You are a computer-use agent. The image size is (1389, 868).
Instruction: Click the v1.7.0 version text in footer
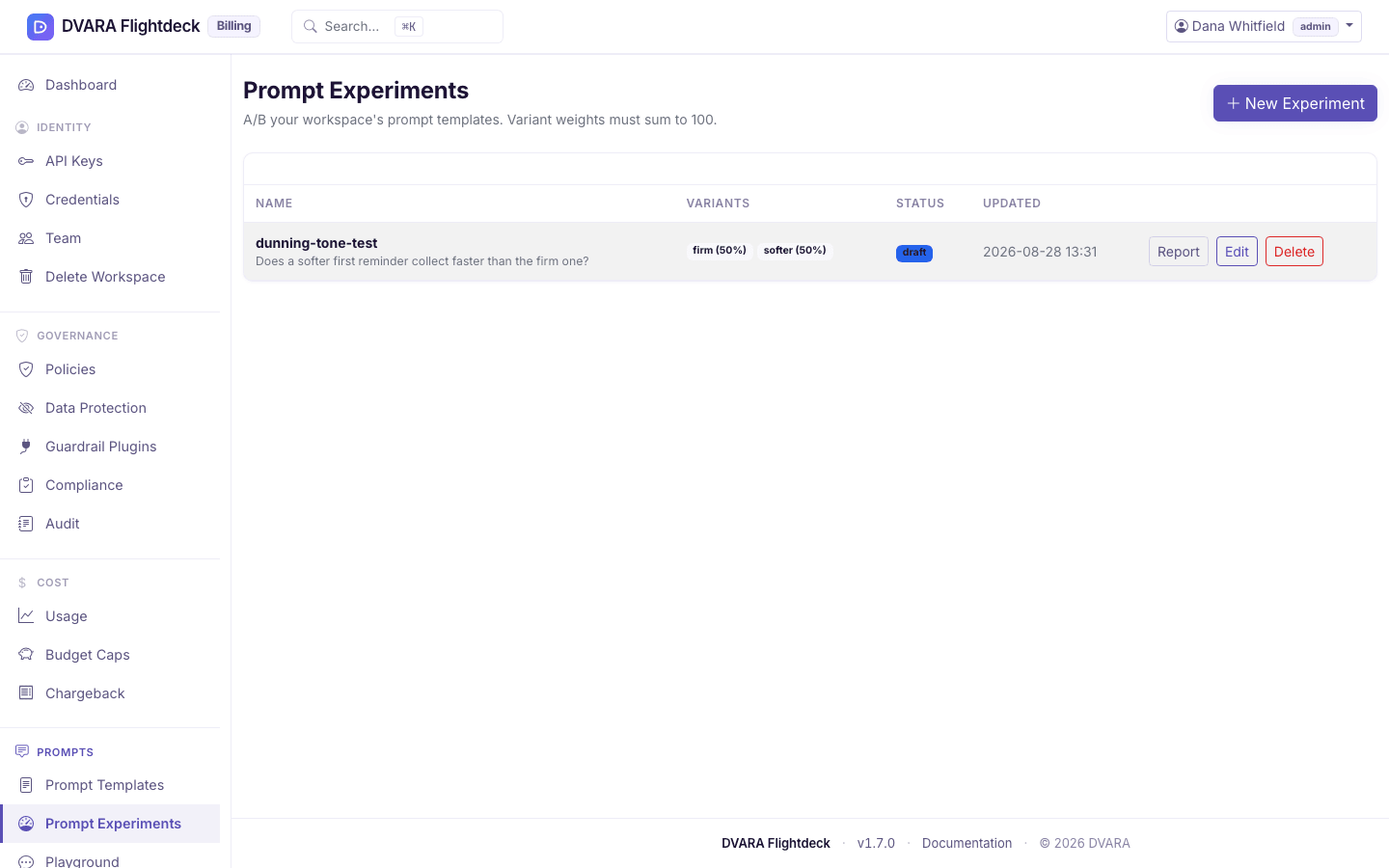tap(876, 843)
